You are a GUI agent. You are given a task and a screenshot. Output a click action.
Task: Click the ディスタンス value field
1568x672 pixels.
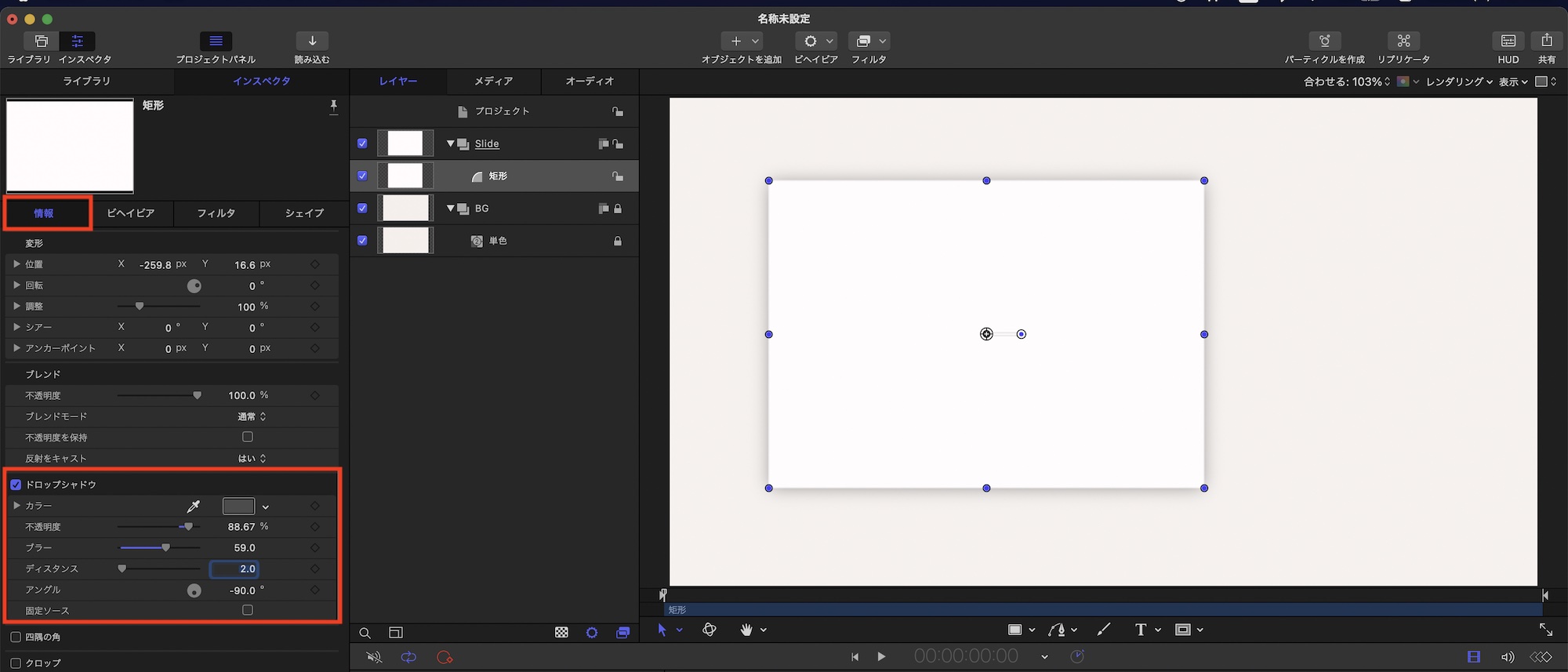point(235,569)
